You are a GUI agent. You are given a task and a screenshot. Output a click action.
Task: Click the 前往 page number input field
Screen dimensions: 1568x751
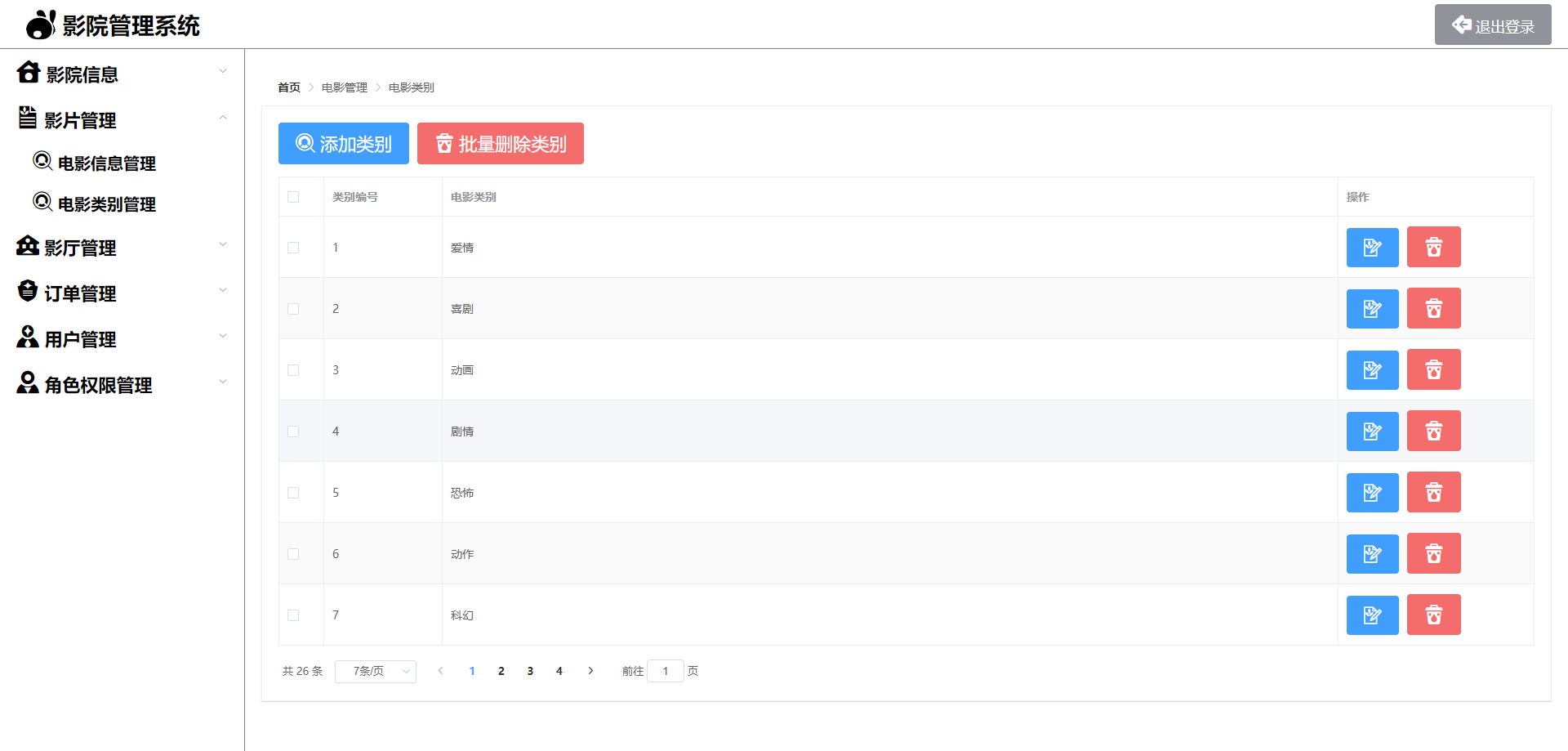(665, 671)
